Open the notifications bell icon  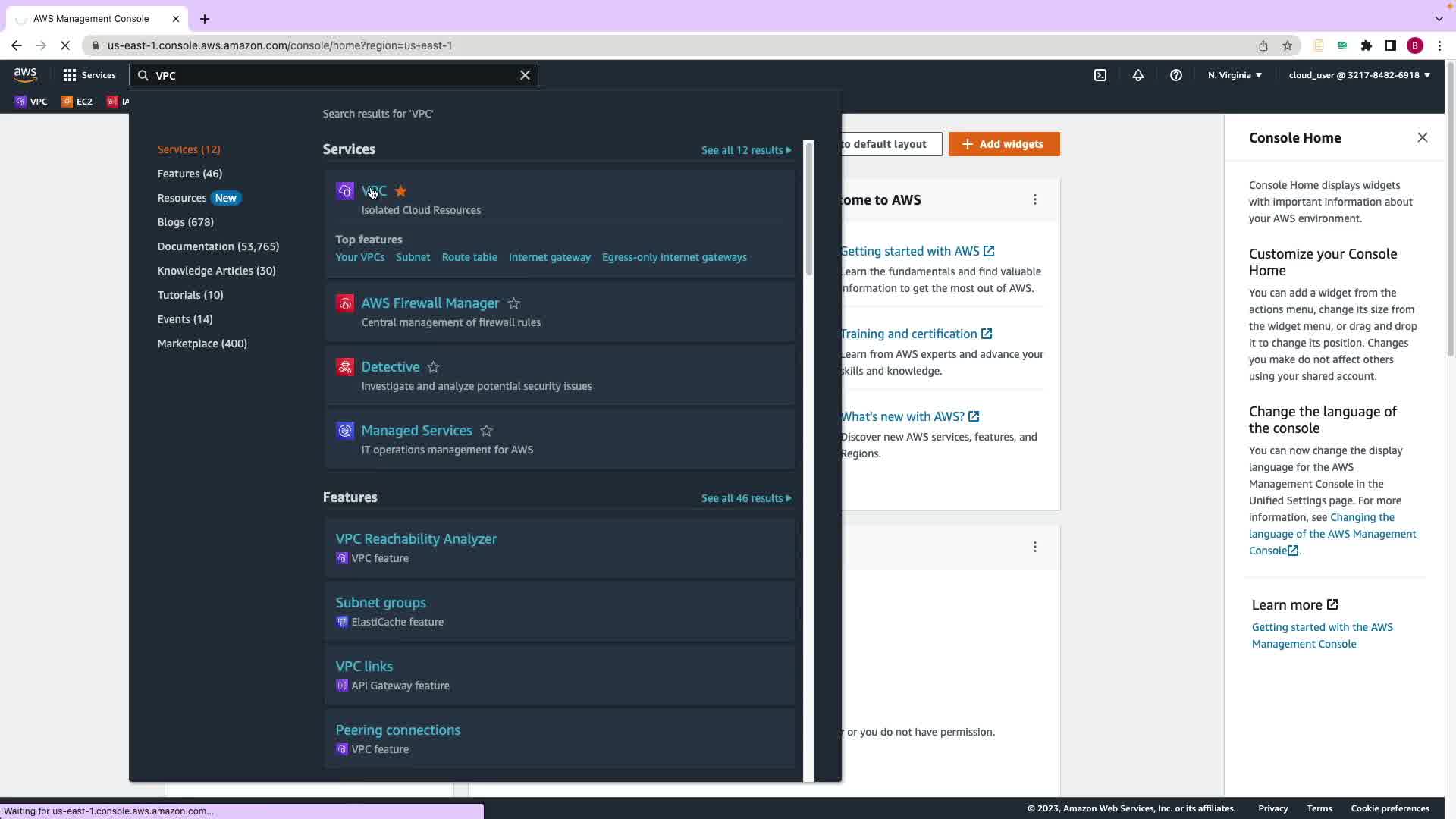click(x=1138, y=75)
